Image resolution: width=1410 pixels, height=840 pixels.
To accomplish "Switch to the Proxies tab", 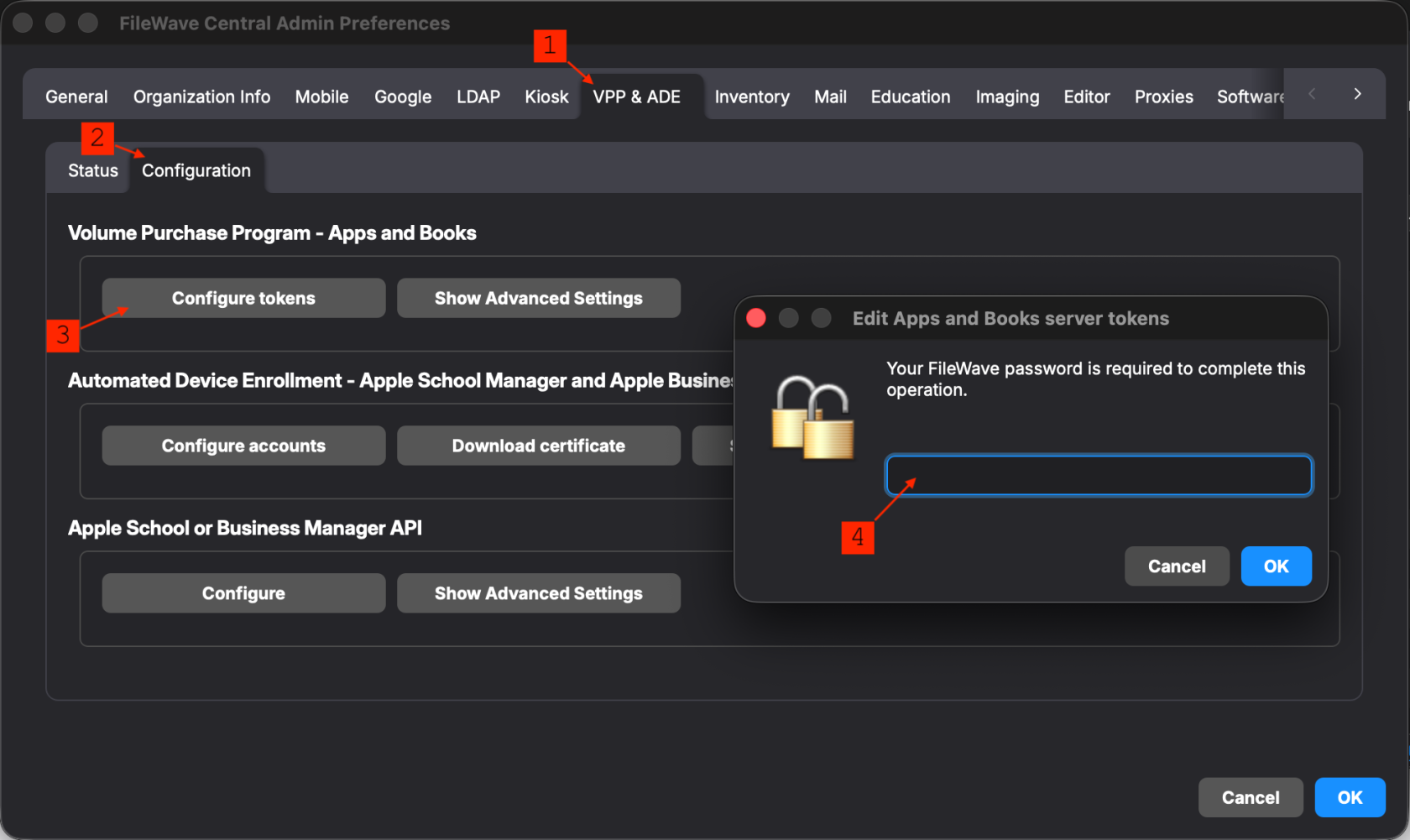I will [x=1164, y=97].
